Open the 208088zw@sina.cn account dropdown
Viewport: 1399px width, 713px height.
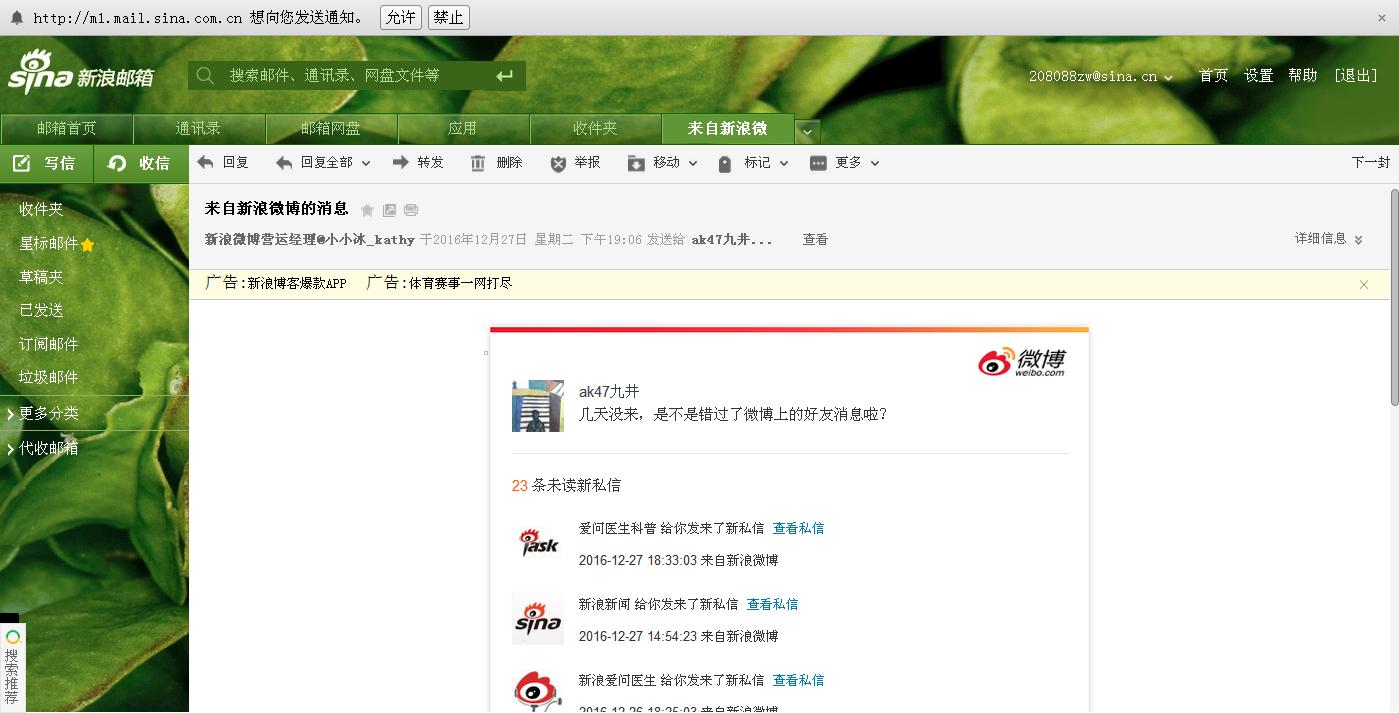tap(1101, 76)
